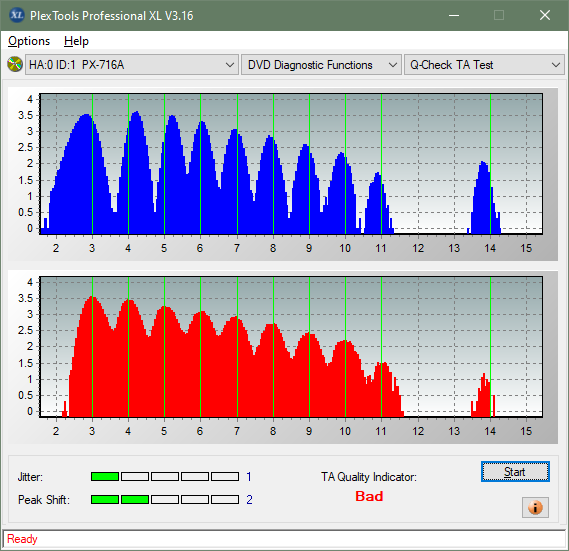Click the second green Peak Shift segment
Viewport: 569px width, 551px height.
(135, 499)
